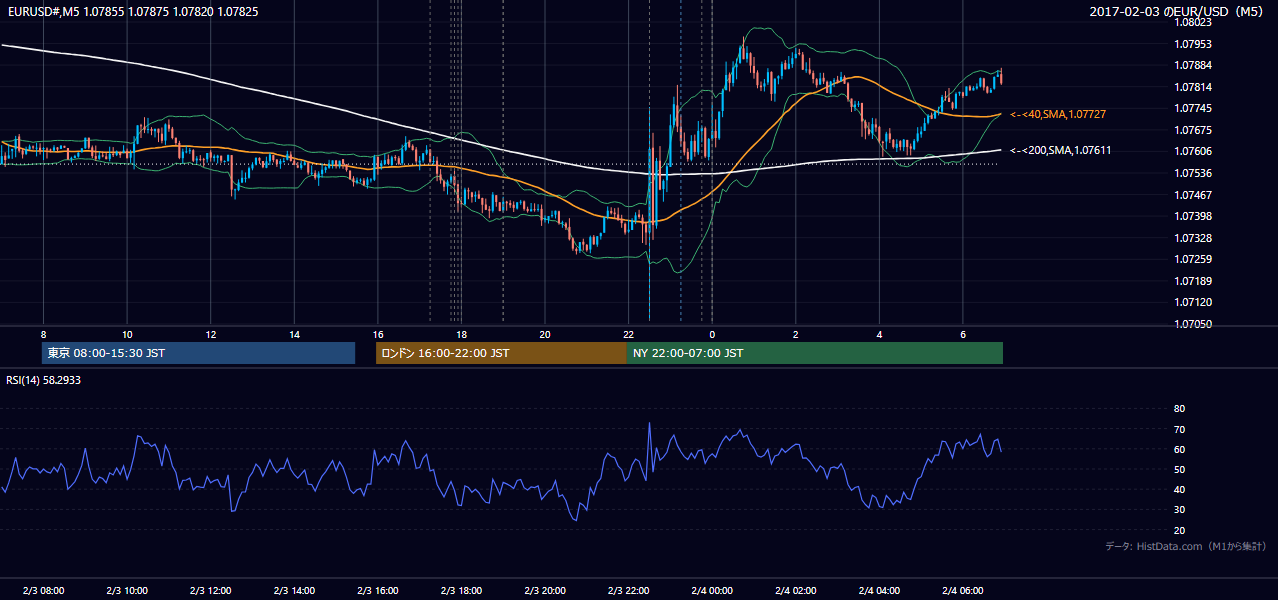1278x600 pixels.
Task: Click the 16 hour label under price chart
Action: click(x=377, y=334)
